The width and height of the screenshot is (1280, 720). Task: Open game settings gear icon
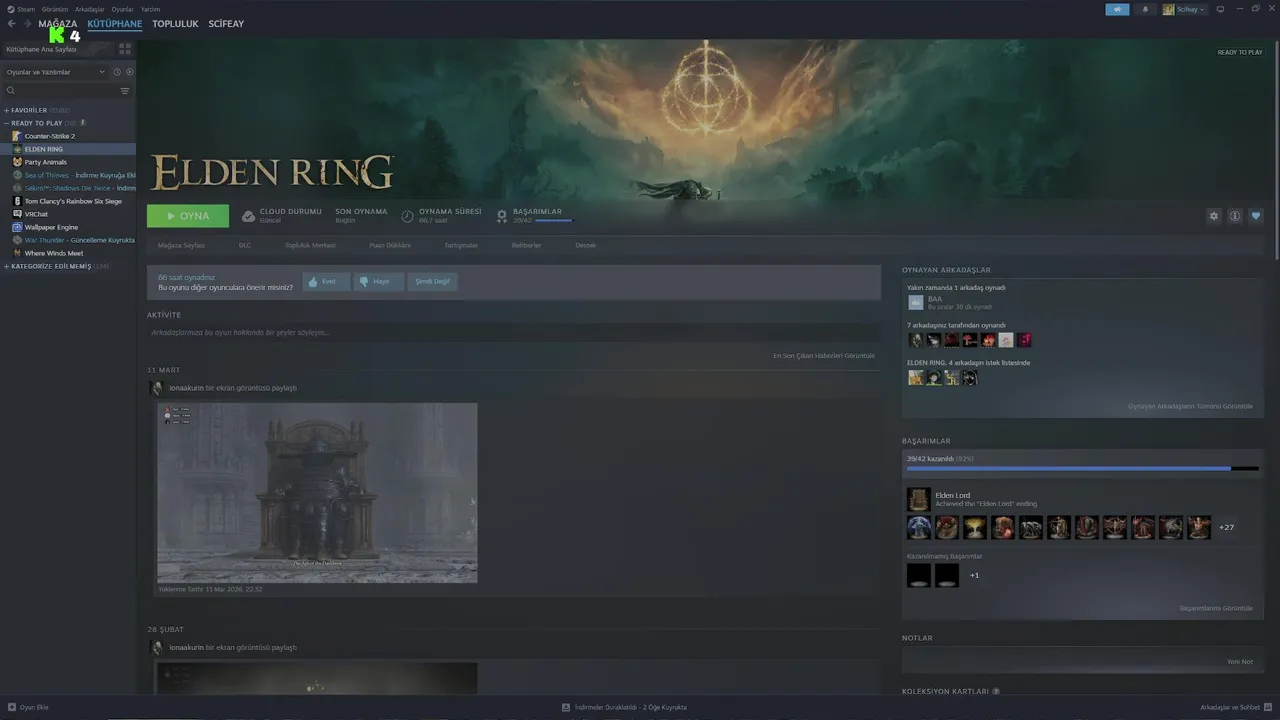click(1214, 216)
